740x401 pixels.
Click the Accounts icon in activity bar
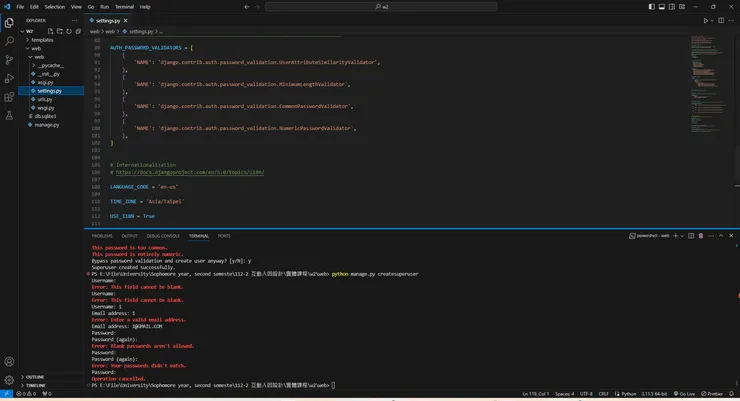click(x=10, y=361)
